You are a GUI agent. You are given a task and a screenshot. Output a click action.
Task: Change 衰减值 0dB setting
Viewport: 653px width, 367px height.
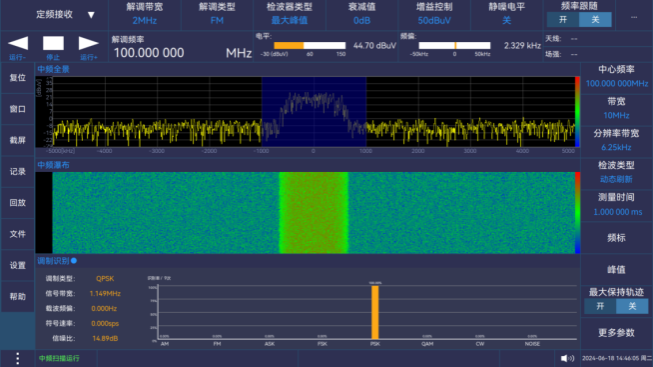coord(362,14)
